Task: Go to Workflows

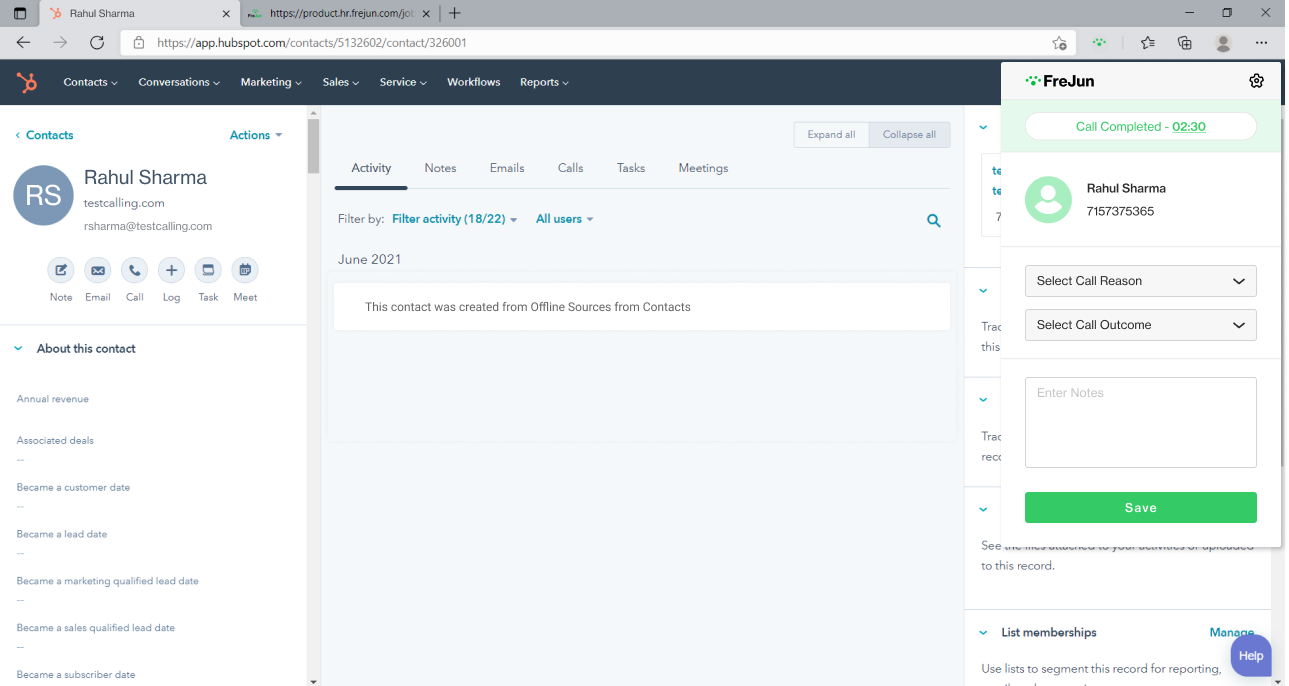Action: (474, 82)
